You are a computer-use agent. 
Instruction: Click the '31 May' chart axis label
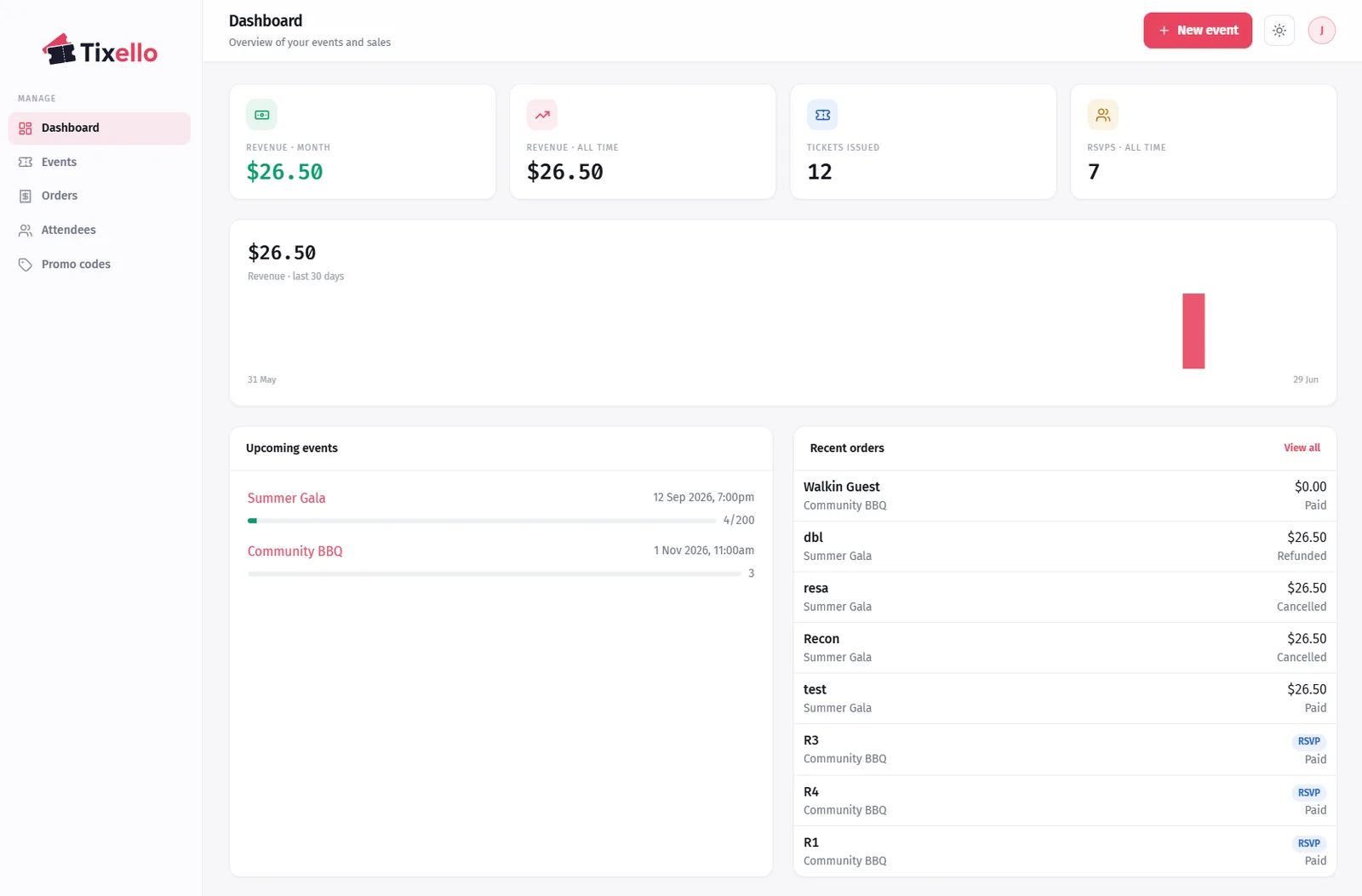point(262,380)
